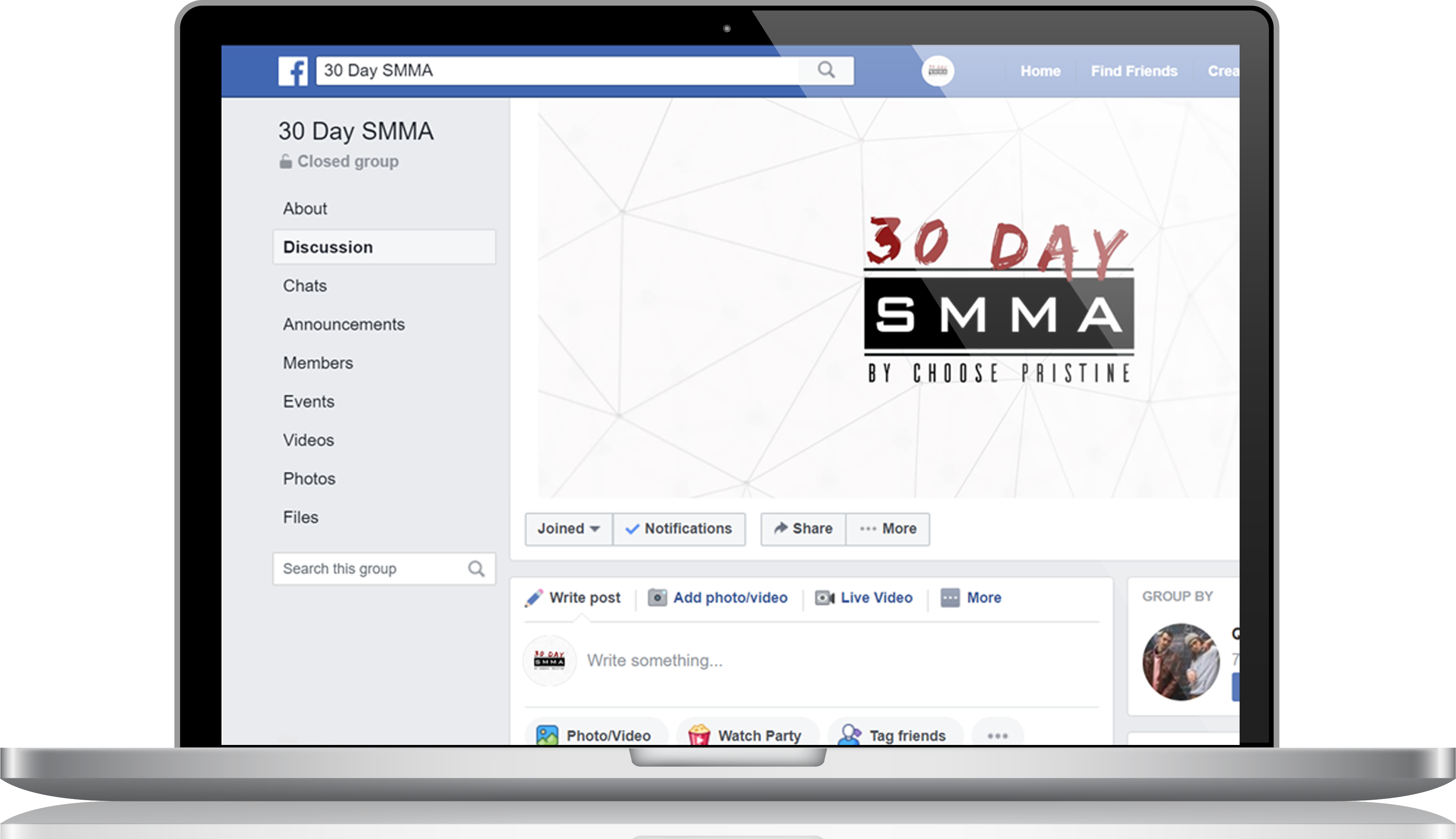Open the Group By admins photo
The image size is (1456, 839).
[1181, 662]
